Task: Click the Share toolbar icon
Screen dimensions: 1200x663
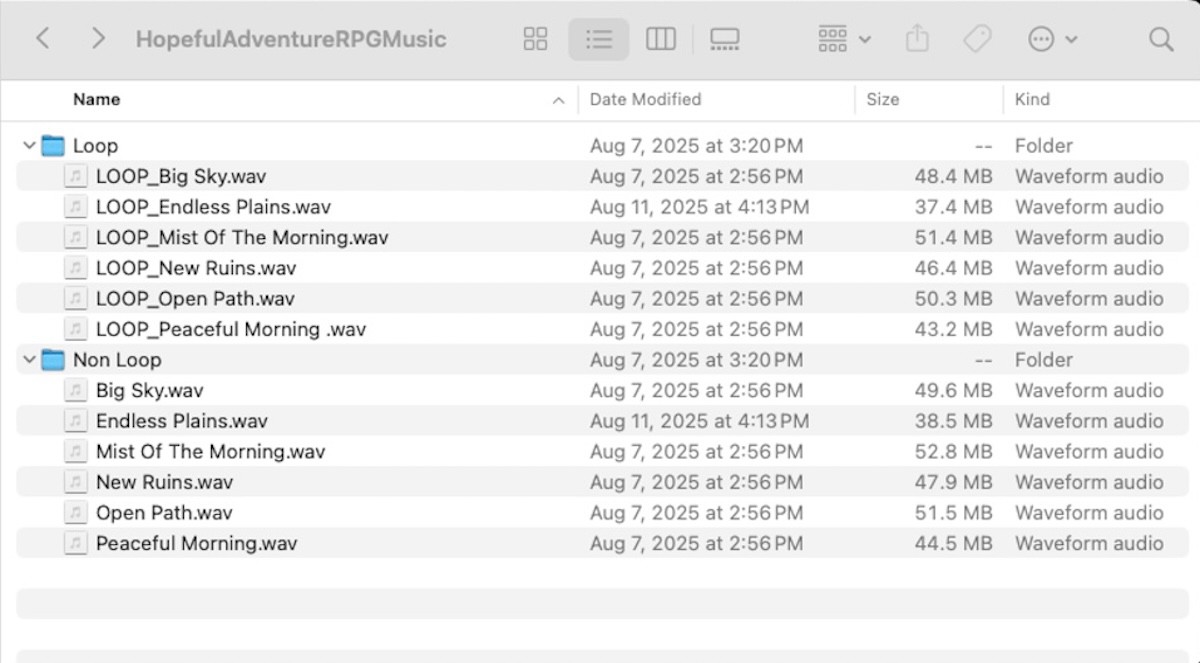Action: [x=917, y=39]
